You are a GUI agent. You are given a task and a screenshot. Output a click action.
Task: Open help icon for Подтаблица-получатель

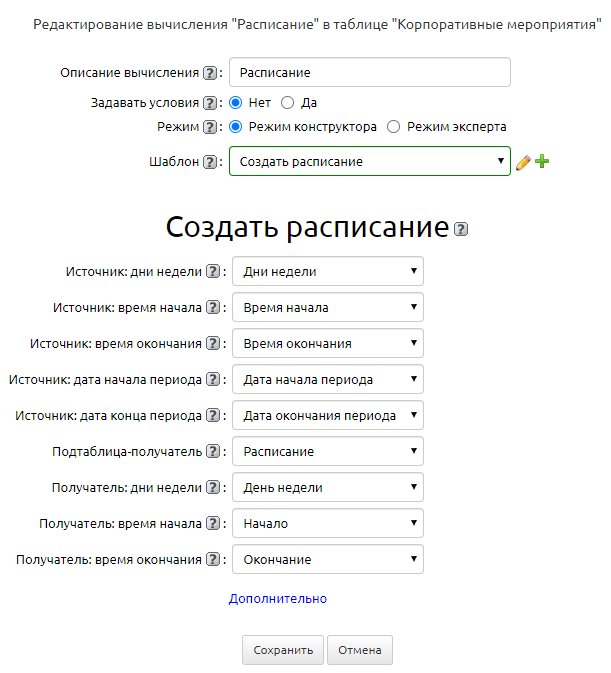(213, 452)
